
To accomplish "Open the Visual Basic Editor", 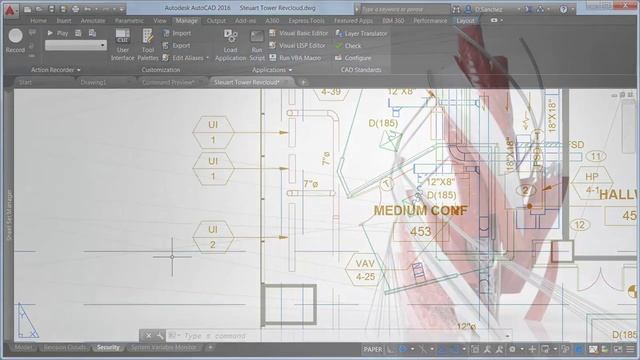I will (x=298, y=33).
